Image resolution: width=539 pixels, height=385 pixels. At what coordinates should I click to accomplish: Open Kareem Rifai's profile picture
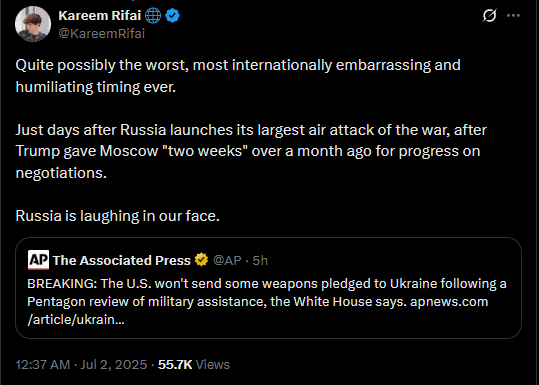click(33, 24)
